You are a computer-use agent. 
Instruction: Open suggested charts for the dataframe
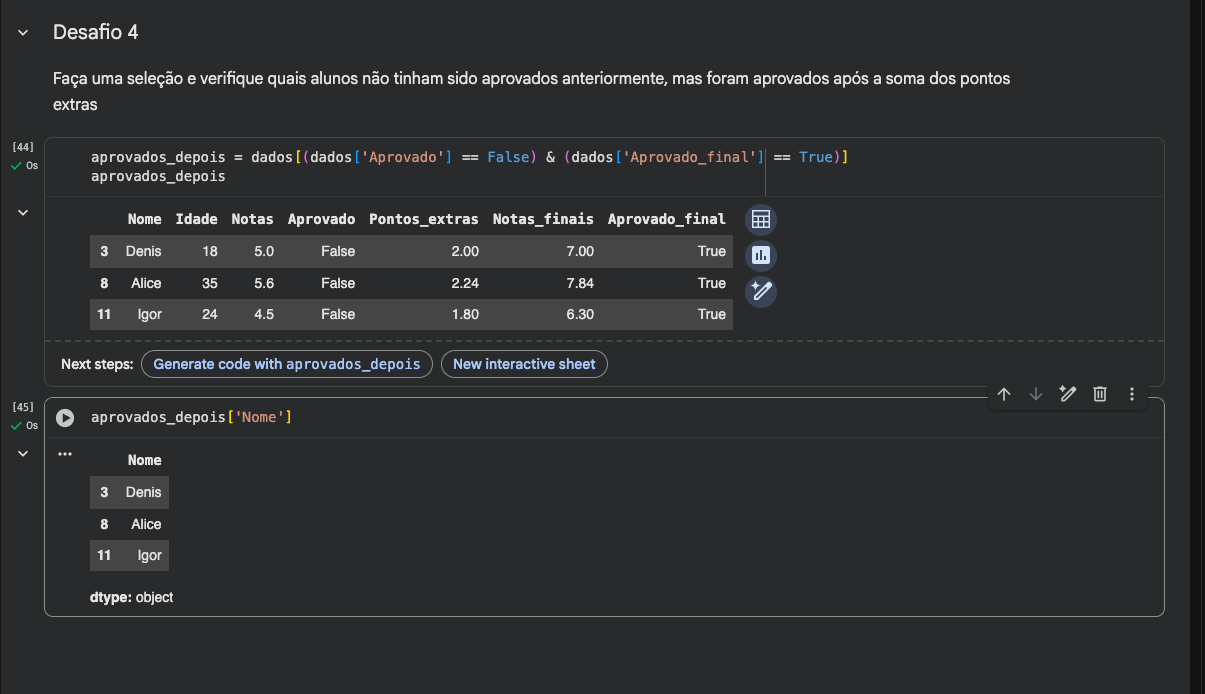tap(761, 256)
